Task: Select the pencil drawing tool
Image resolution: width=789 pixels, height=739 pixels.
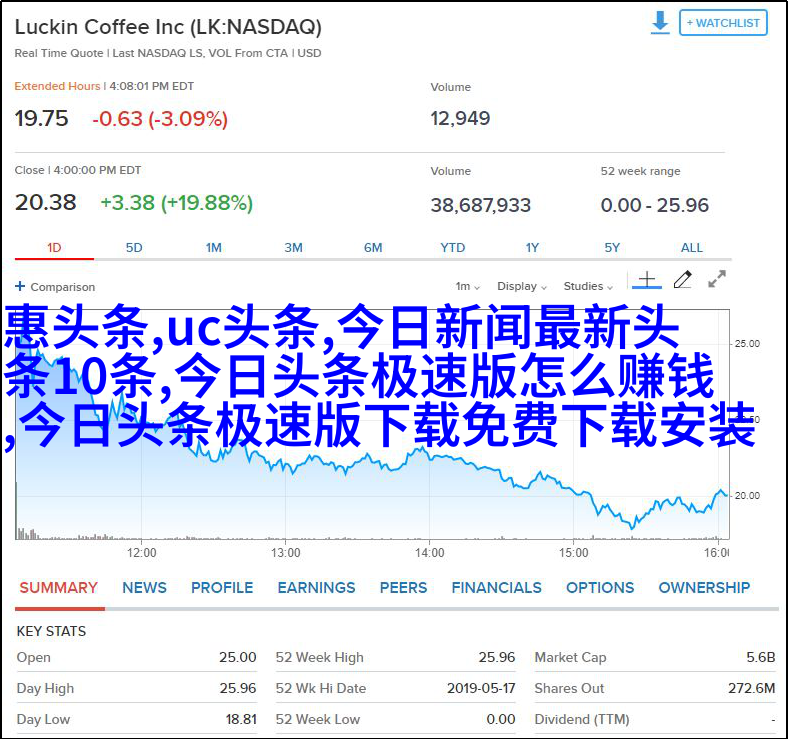Action: point(682,280)
